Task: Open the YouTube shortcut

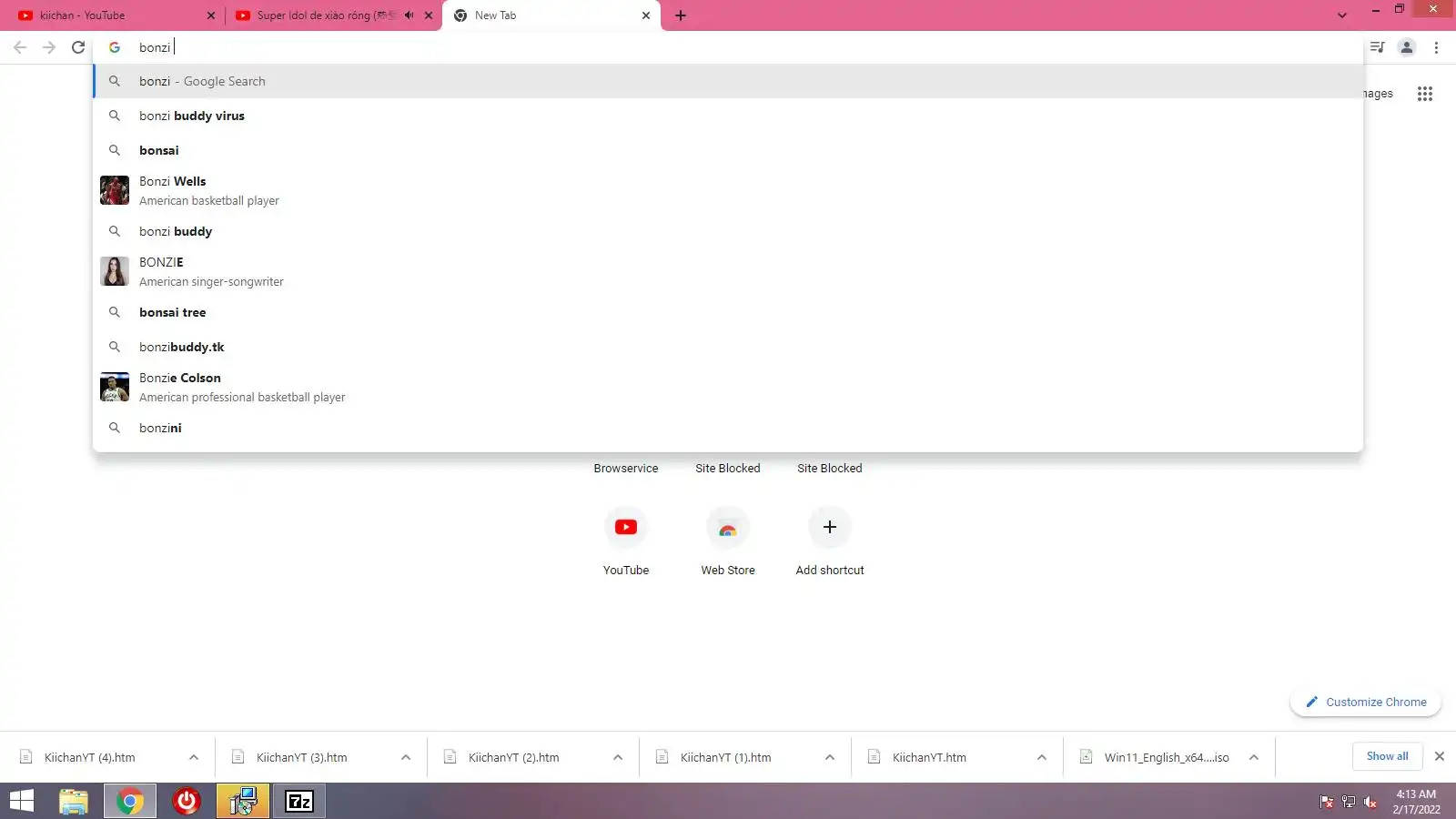Action: pyautogui.click(x=626, y=541)
